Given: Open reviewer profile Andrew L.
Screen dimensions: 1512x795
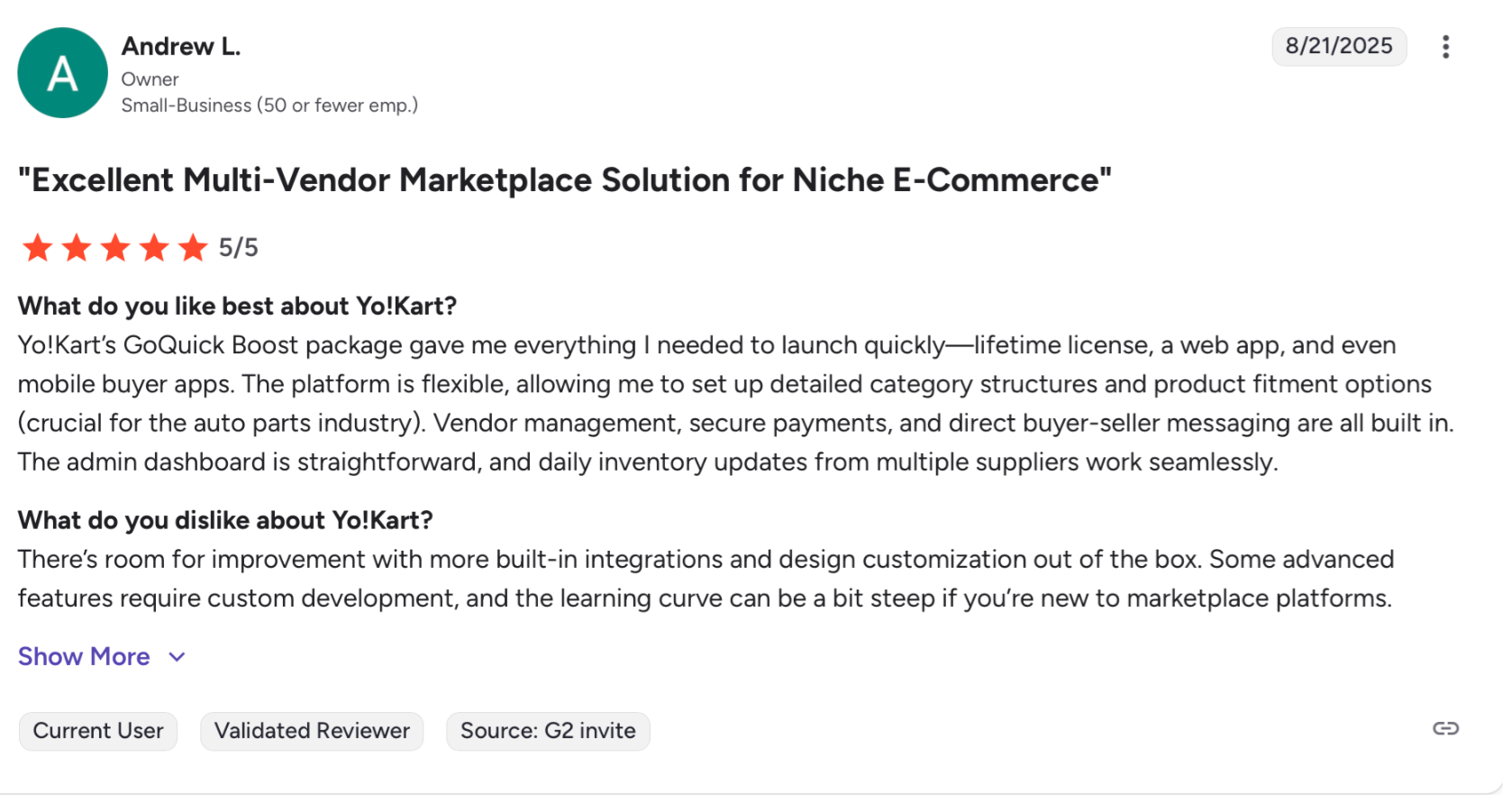Looking at the screenshot, I should point(181,46).
